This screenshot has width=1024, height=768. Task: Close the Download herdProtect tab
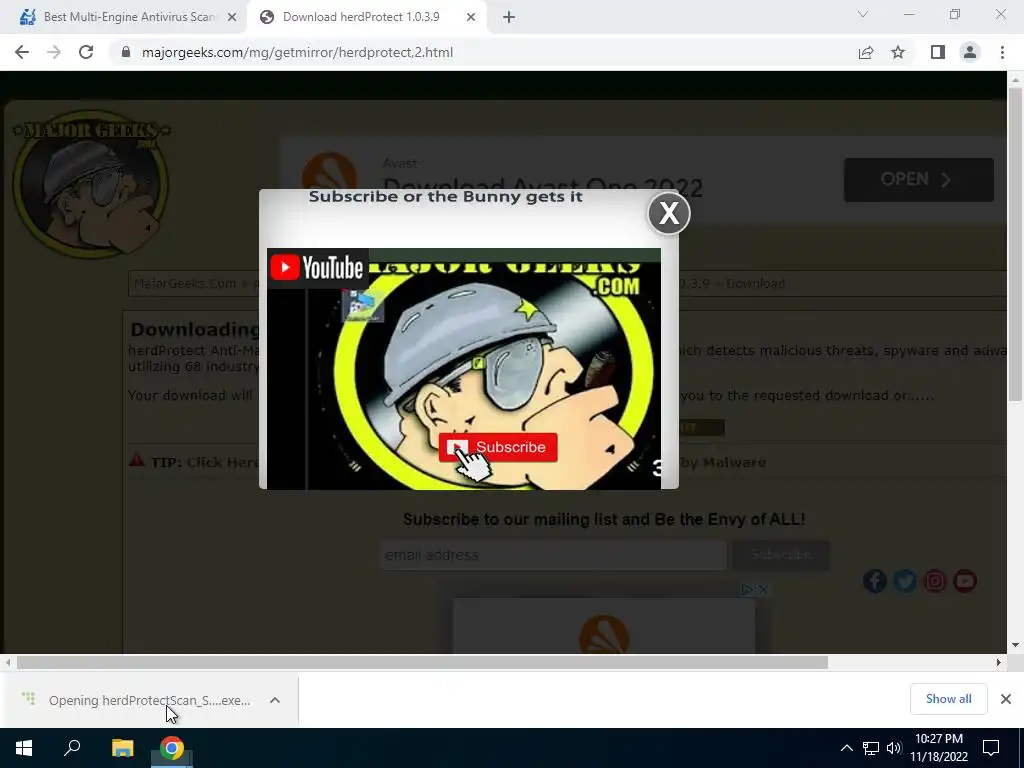coord(471,17)
